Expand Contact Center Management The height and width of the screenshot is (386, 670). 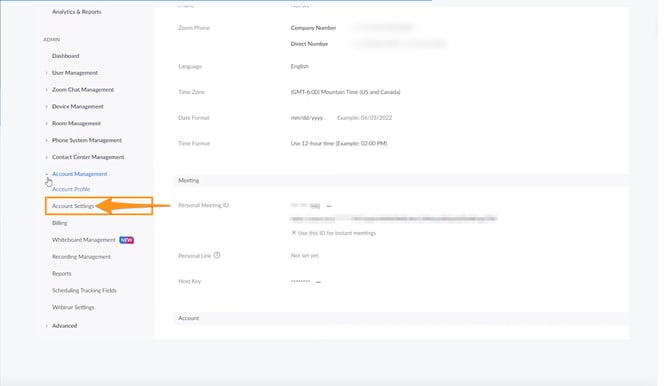88,157
